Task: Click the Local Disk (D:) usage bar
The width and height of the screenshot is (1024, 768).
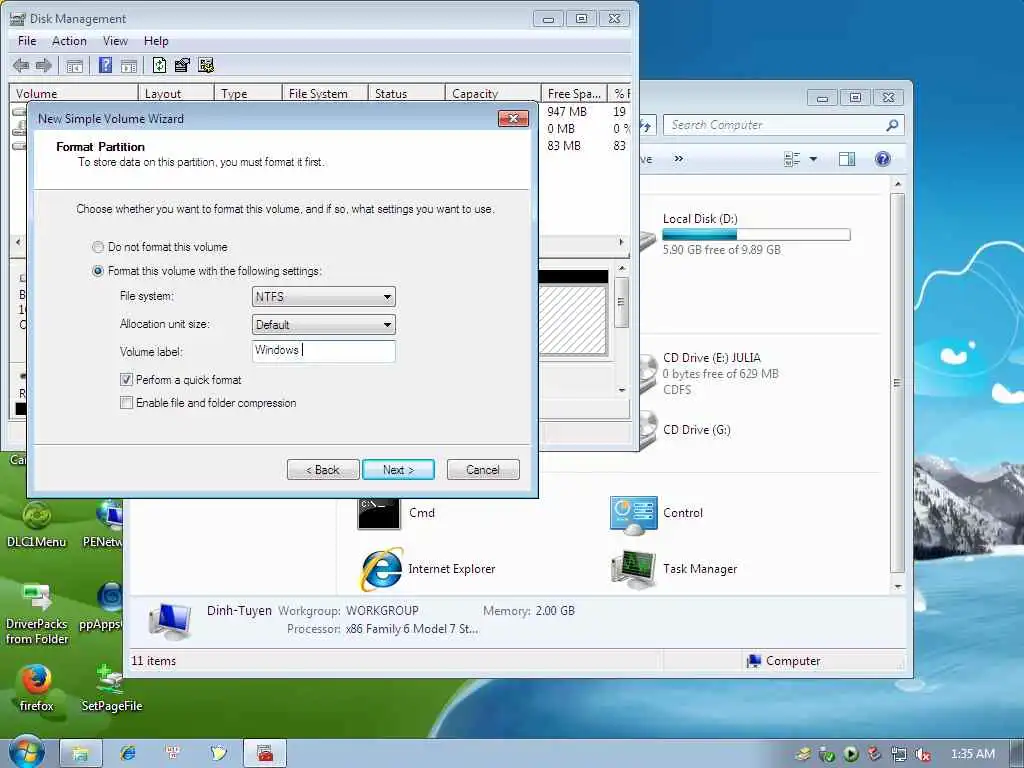Action: tap(756, 235)
